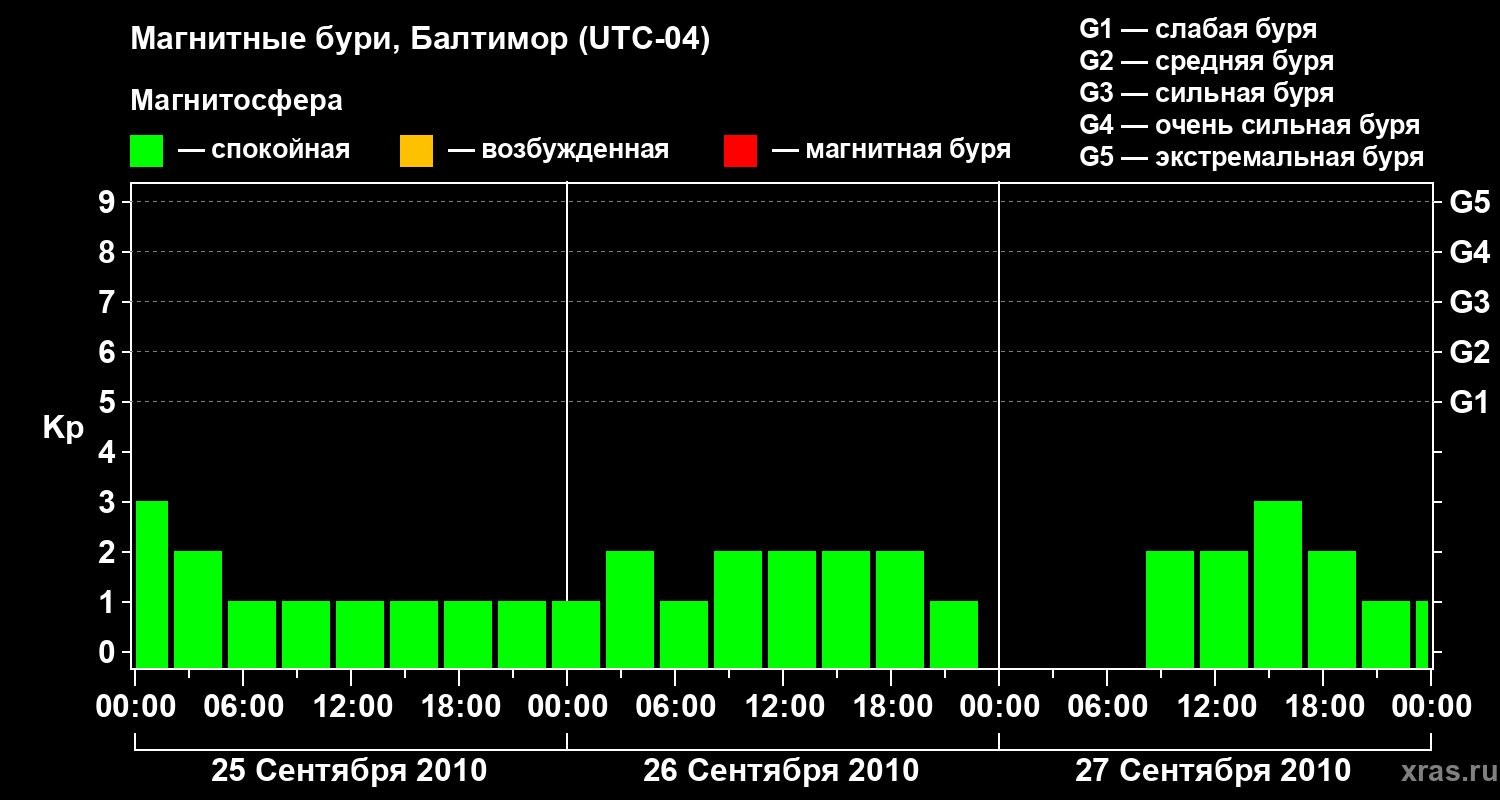Click the Kp 1 bar at 21:00 on 26 September
1500x800 pixels.
(954, 634)
